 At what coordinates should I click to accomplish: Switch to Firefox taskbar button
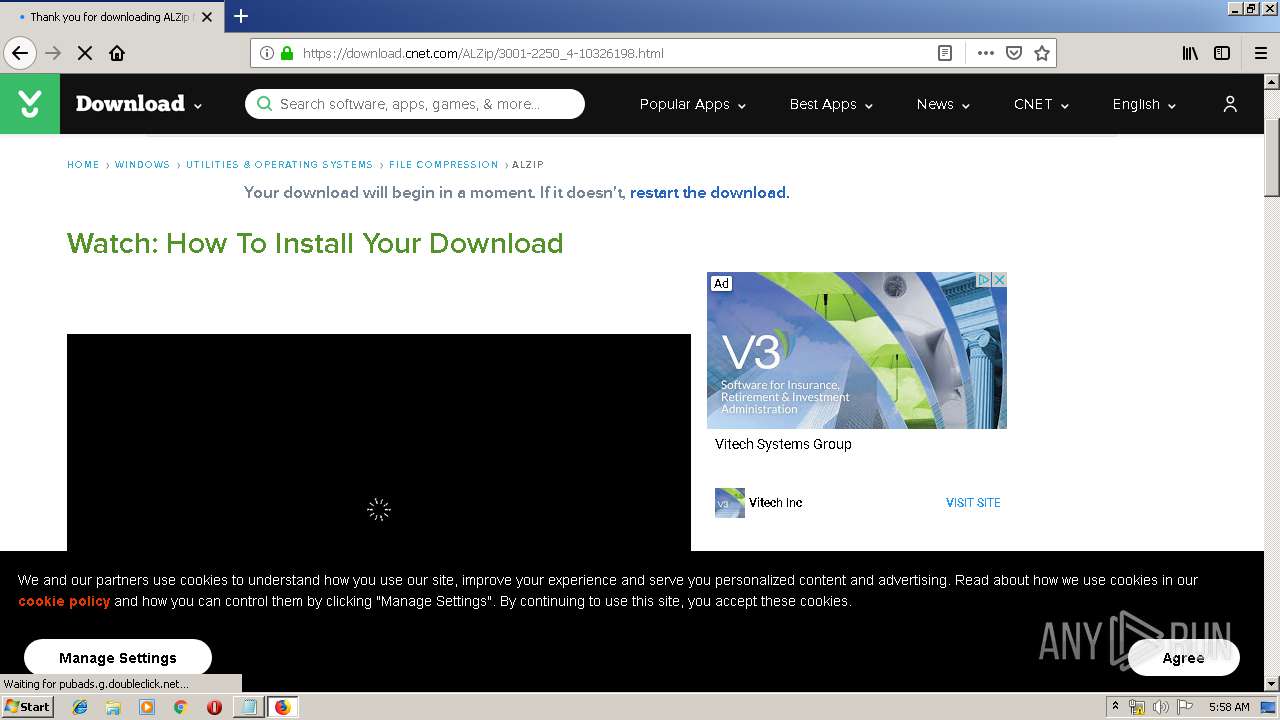click(x=282, y=707)
